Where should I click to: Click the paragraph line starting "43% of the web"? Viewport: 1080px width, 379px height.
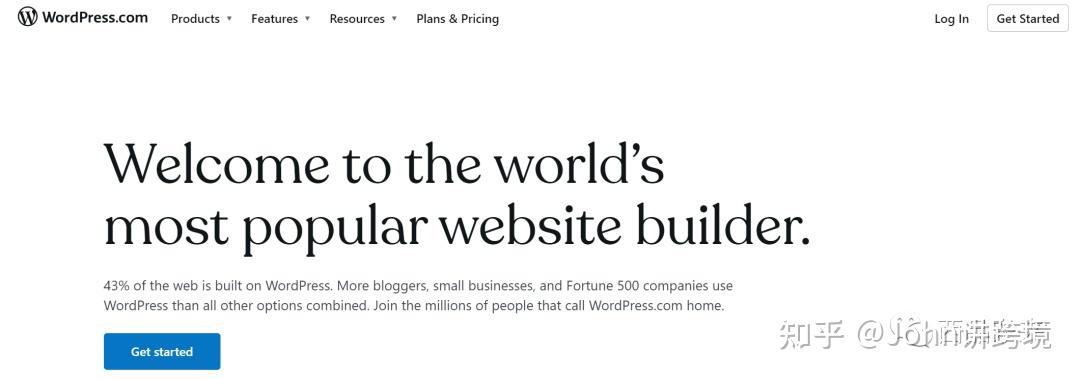point(418,285)
